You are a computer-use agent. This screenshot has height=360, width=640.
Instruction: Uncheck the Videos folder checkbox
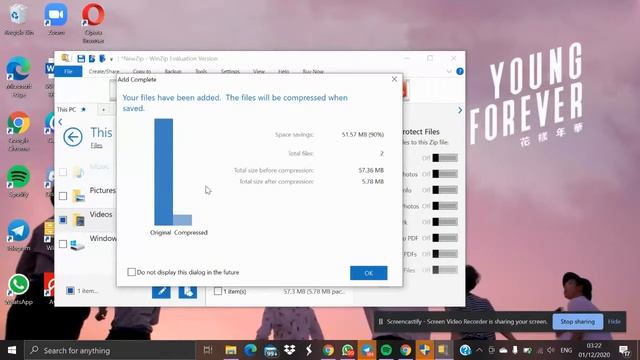pyautogui.click(x=63, y=220)
